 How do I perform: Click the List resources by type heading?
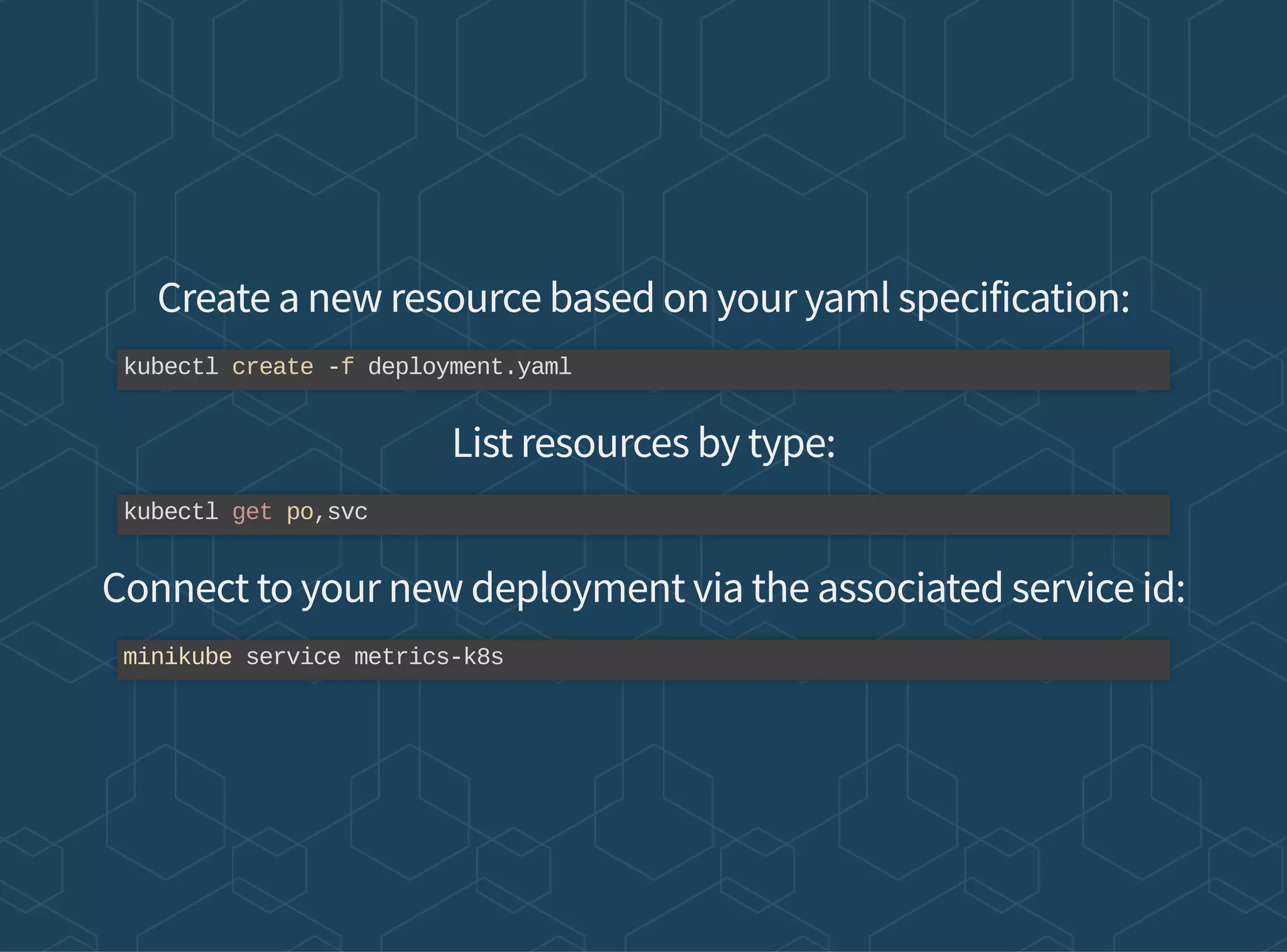[x=643, y=443]
